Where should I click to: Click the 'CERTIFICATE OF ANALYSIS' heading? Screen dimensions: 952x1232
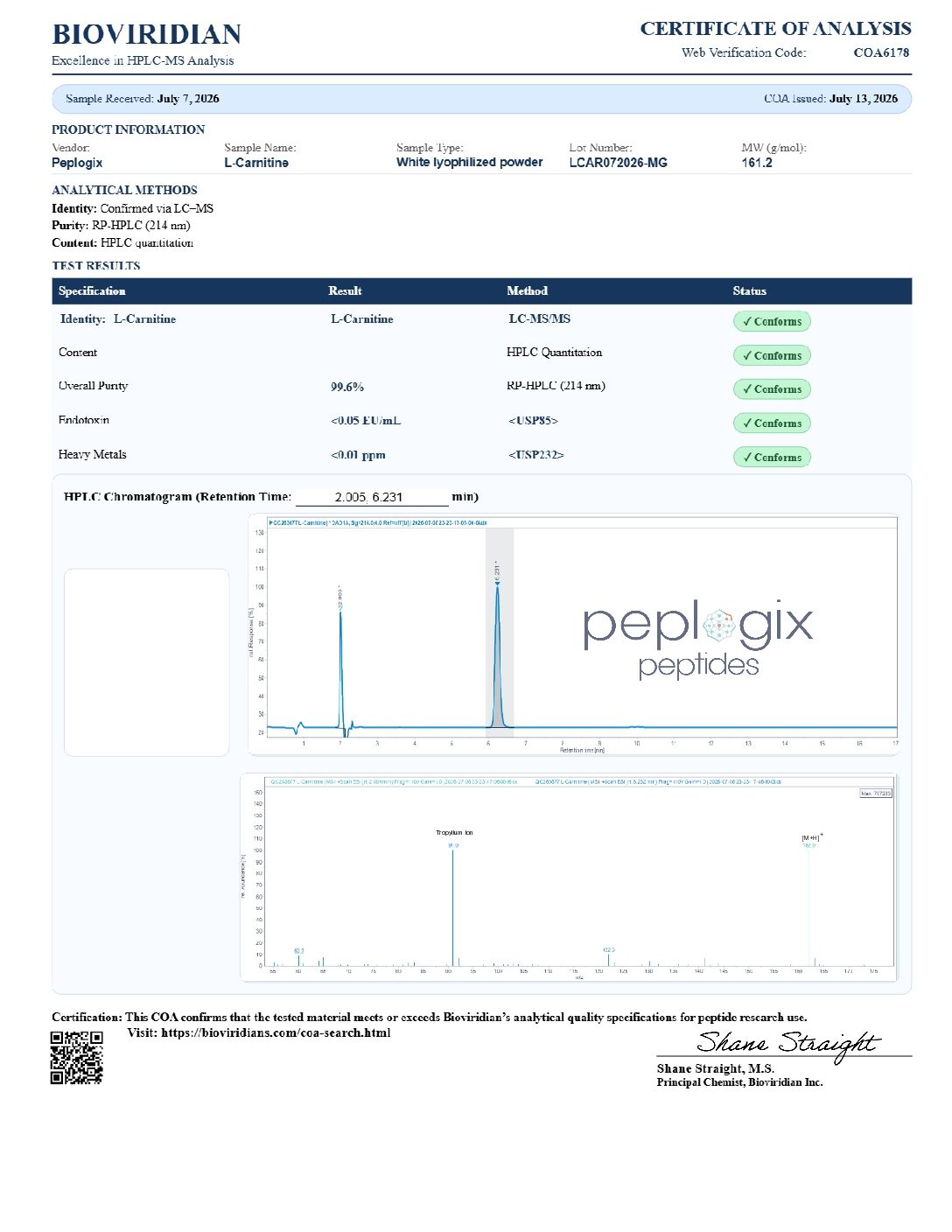775,29
